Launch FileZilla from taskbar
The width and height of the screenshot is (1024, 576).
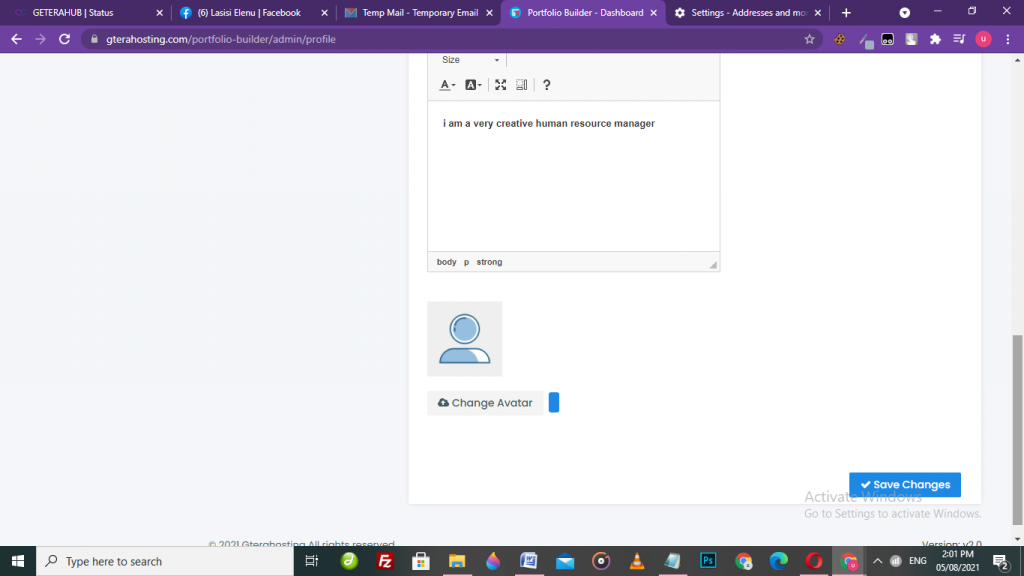385,561
